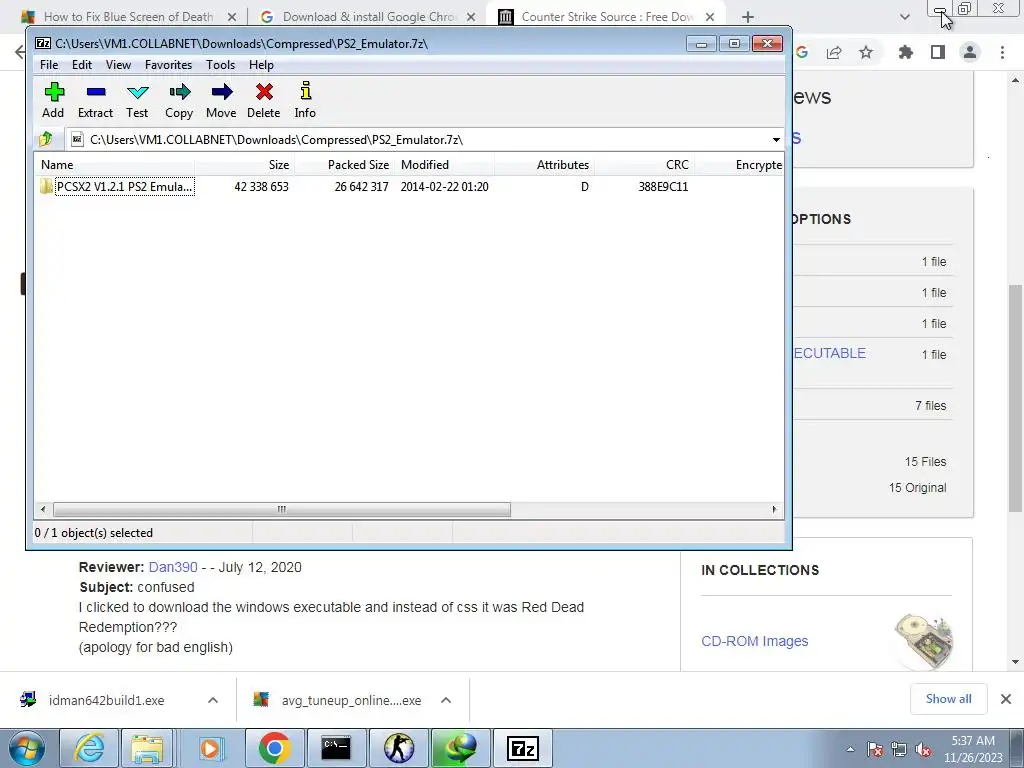Launch Internet Explorer from taskbar
Screen dimensions: 1024x768
click(89, 748)
